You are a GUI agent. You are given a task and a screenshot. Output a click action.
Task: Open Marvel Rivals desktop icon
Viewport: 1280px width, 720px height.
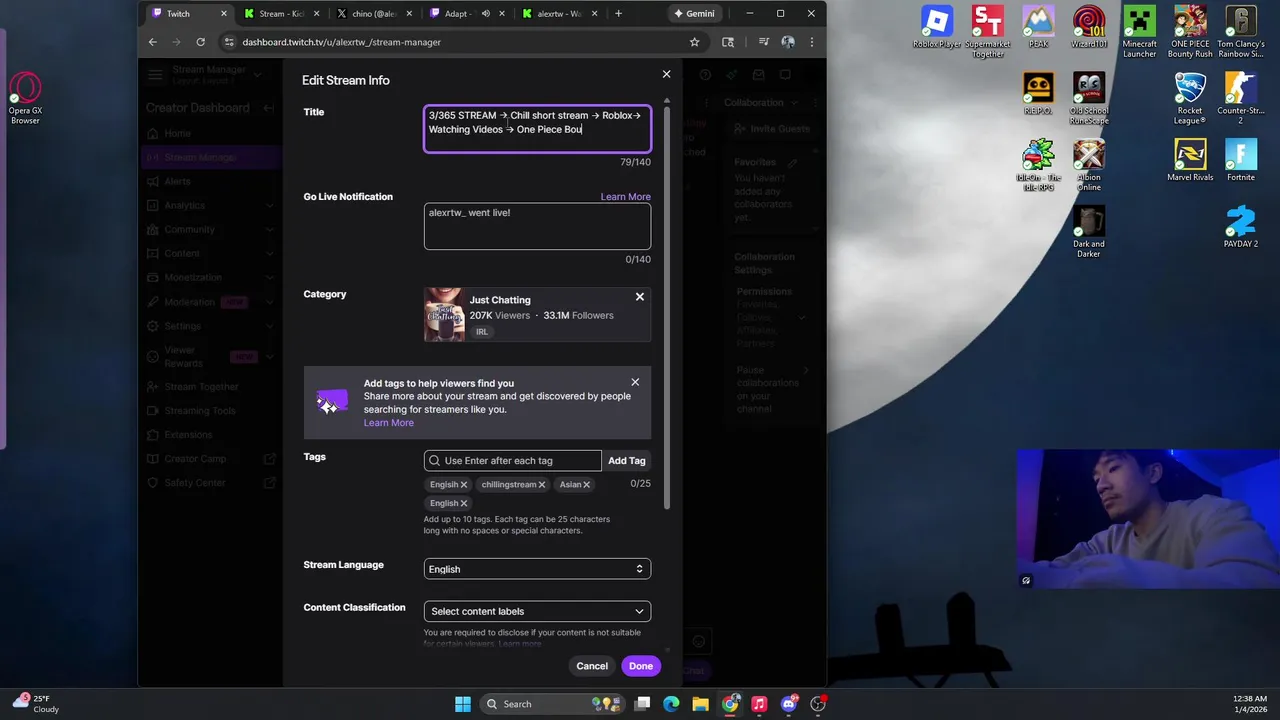point(1190,161)
